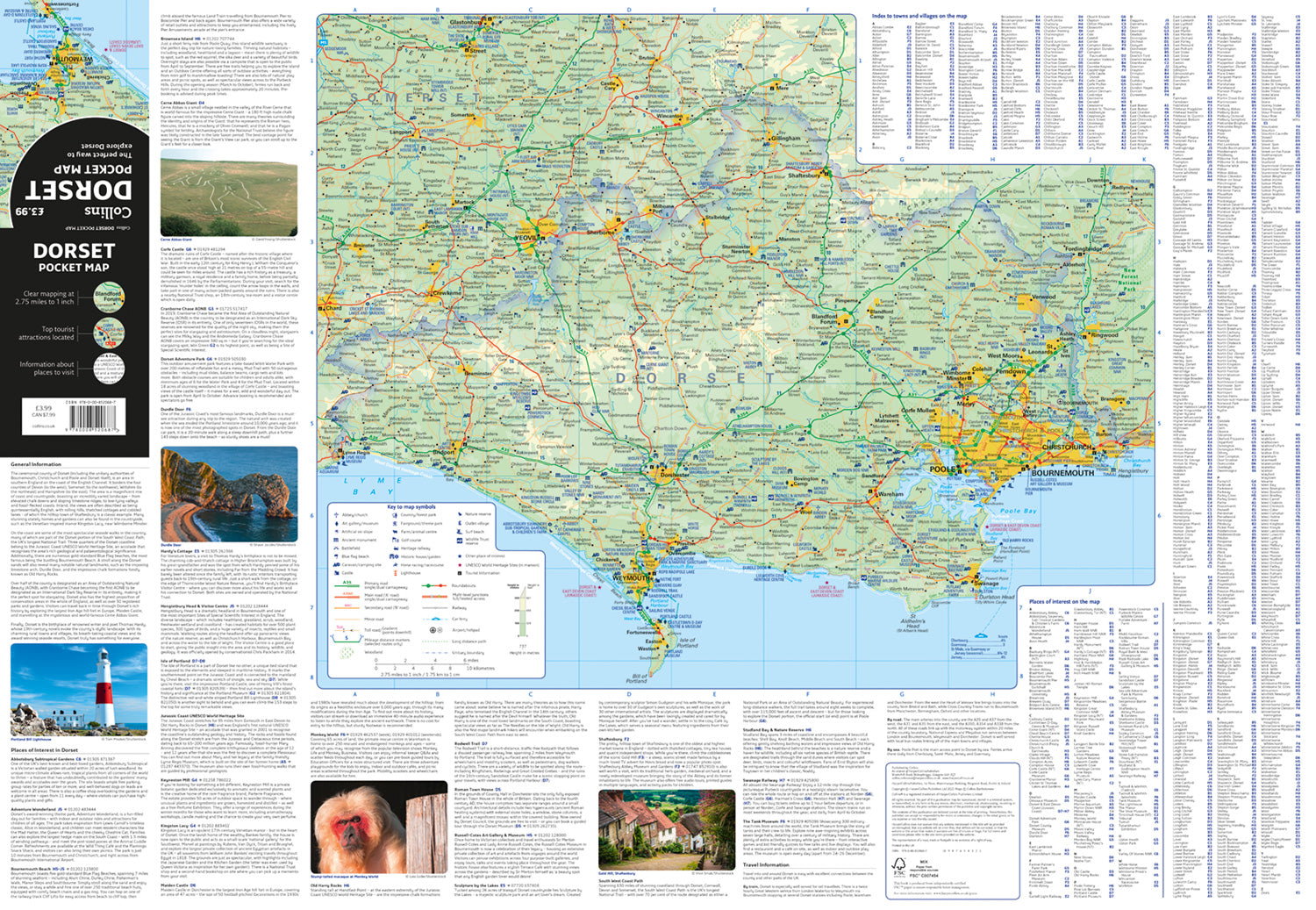Select the Caravan/camping site symbol
The width and height of the screenshot is (1316, 910).
tap(336, 565)
